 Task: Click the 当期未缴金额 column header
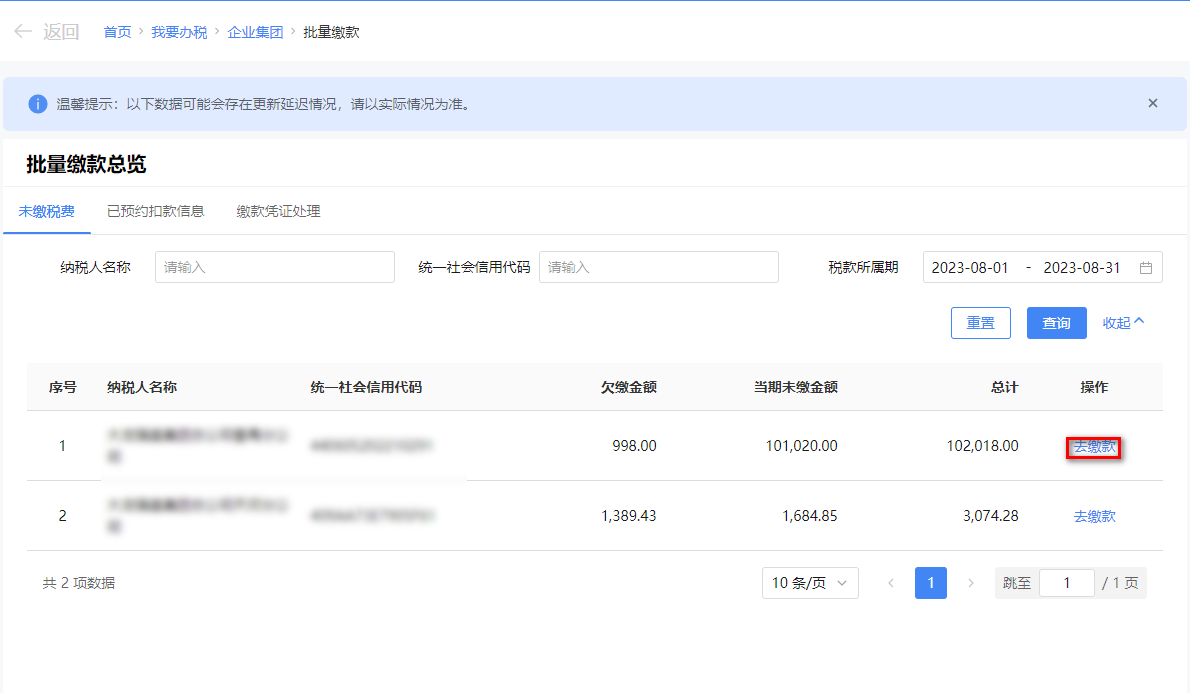pos(795,387)
